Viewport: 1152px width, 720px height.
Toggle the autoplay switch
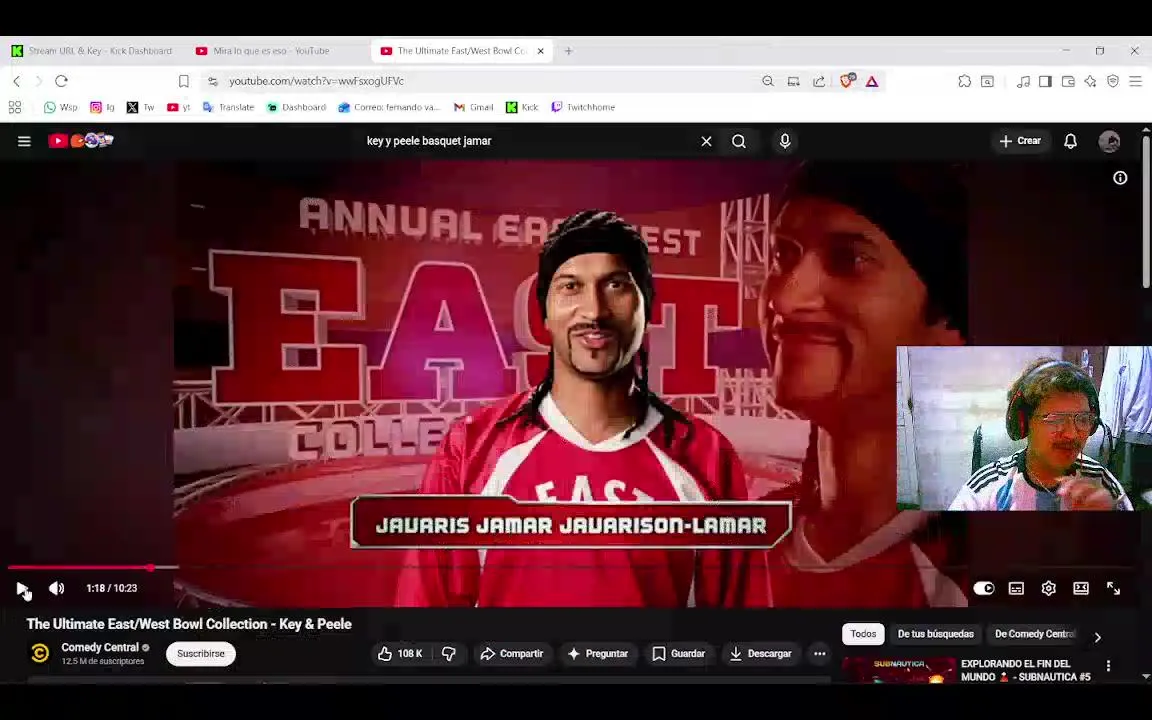click(984, 588)
